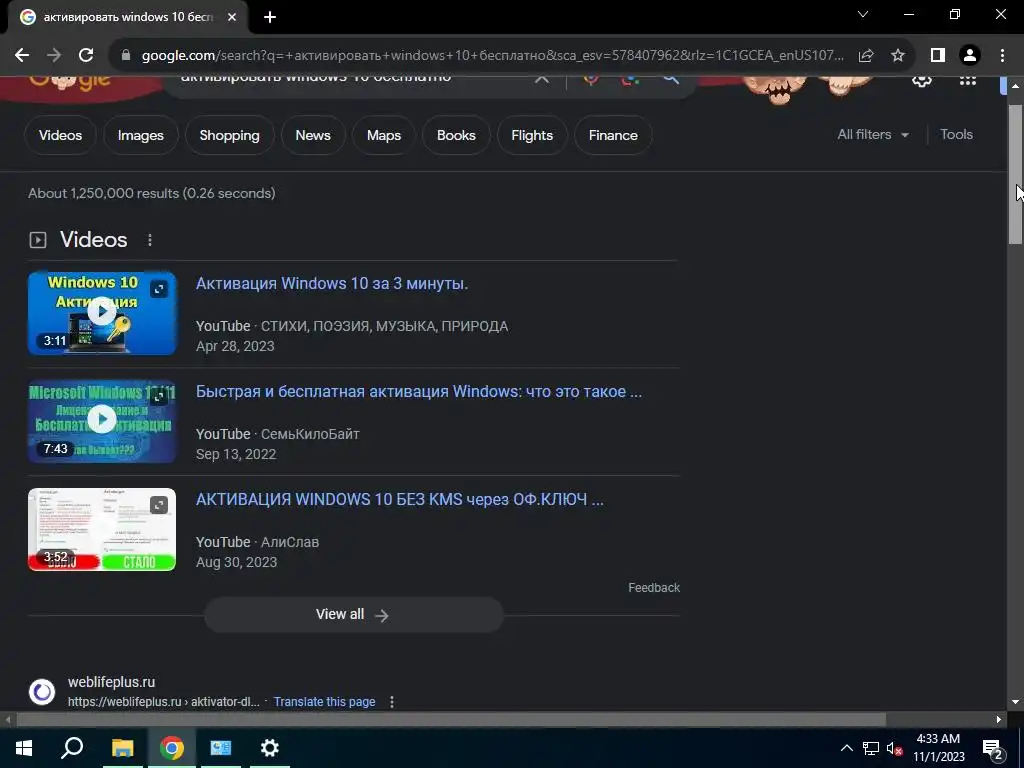Open muted volume tray icon

894,748
